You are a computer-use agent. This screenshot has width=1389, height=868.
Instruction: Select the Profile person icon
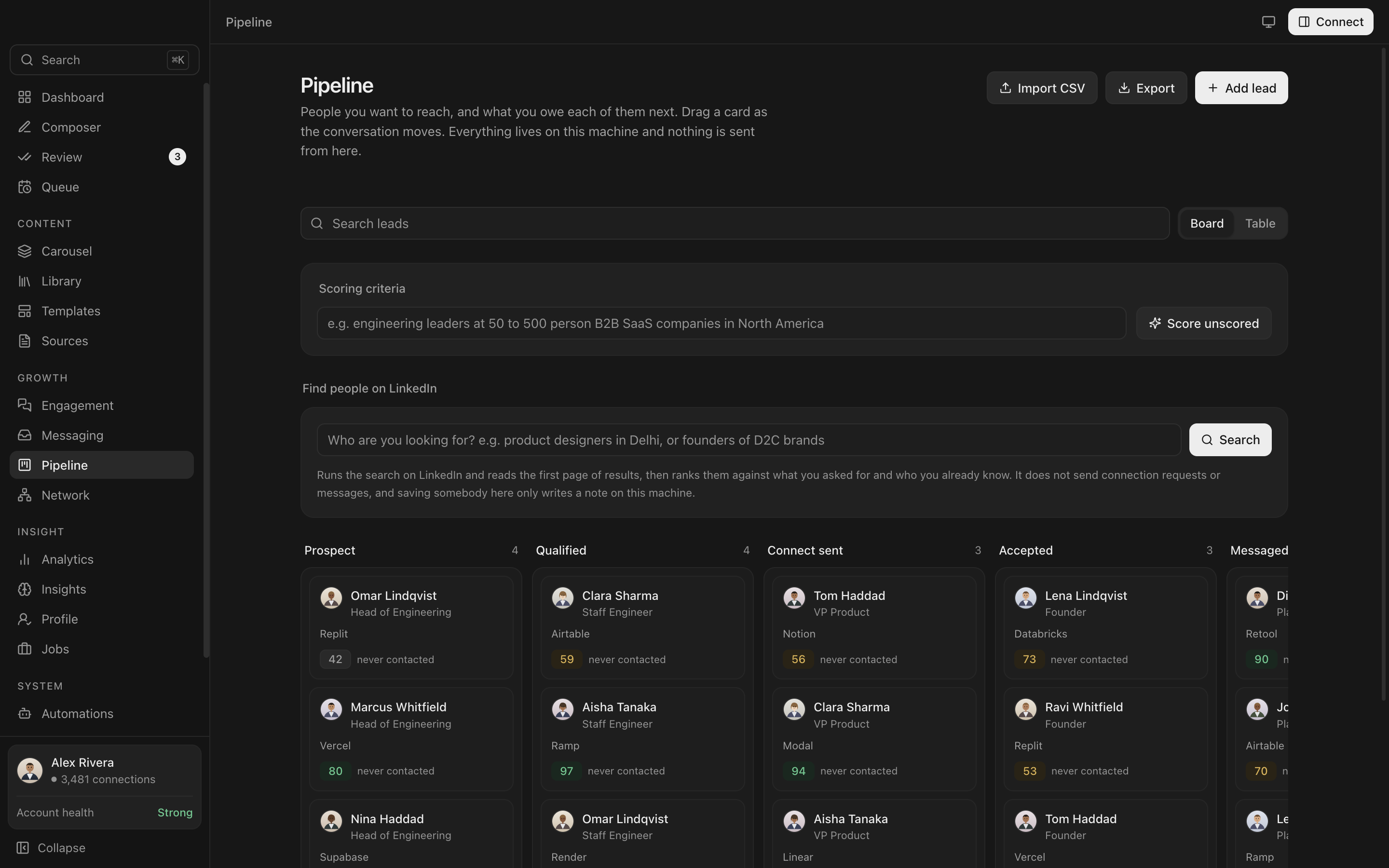click(x=24, y=619)
